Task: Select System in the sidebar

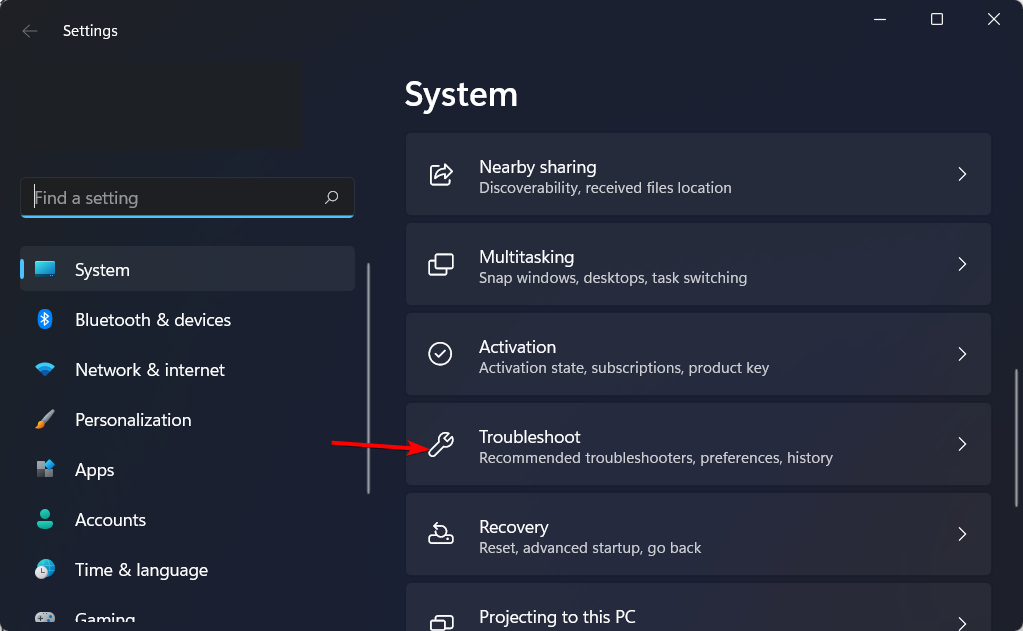Action: click(102, 269)
